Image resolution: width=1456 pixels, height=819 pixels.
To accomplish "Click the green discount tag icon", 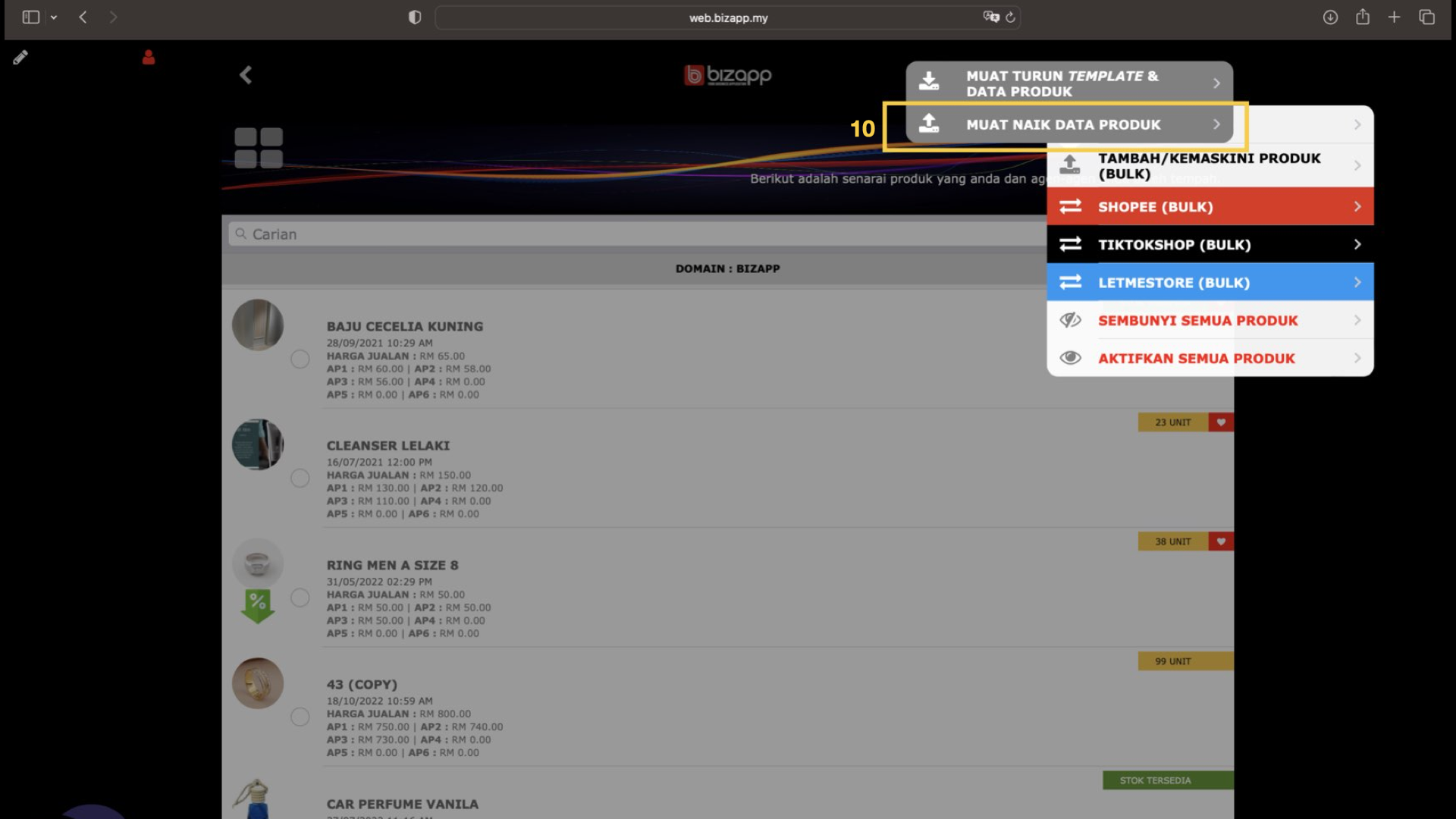I will (x=258, y=606).
